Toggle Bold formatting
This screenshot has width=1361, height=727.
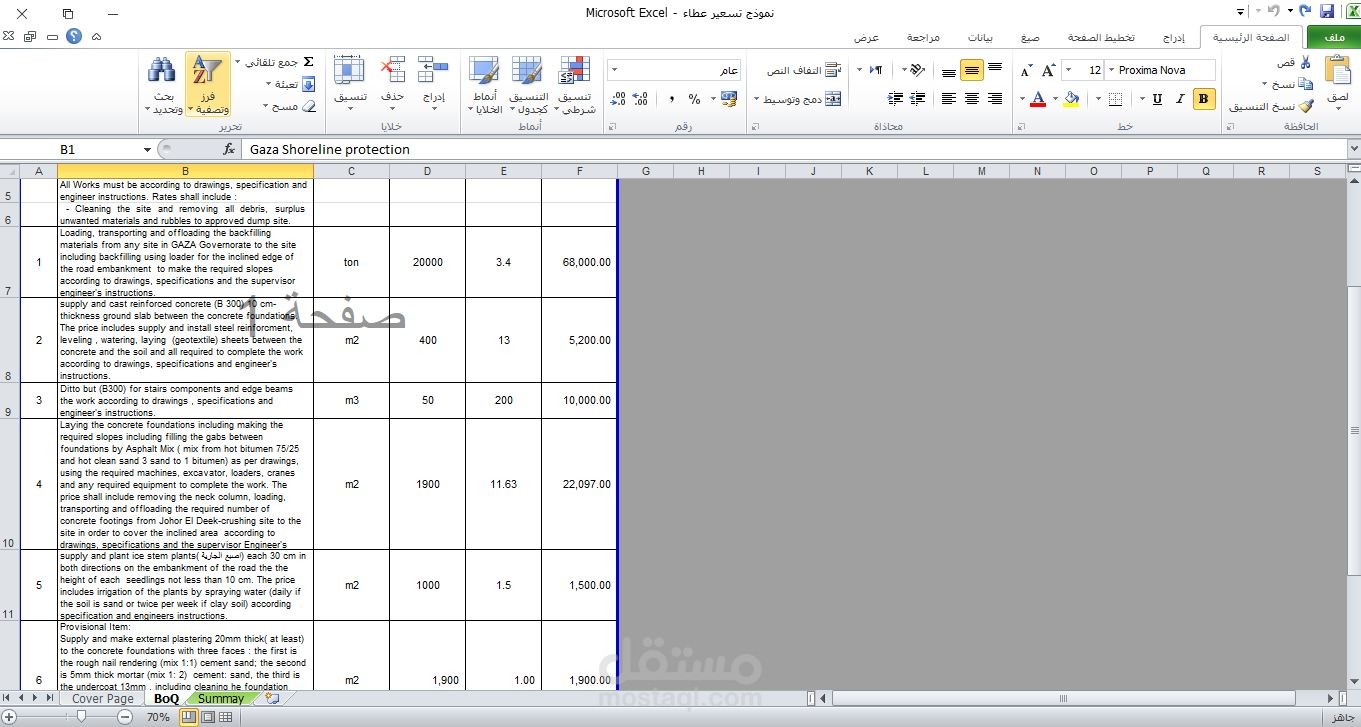pyautogui.click(x=1203, y=99)
